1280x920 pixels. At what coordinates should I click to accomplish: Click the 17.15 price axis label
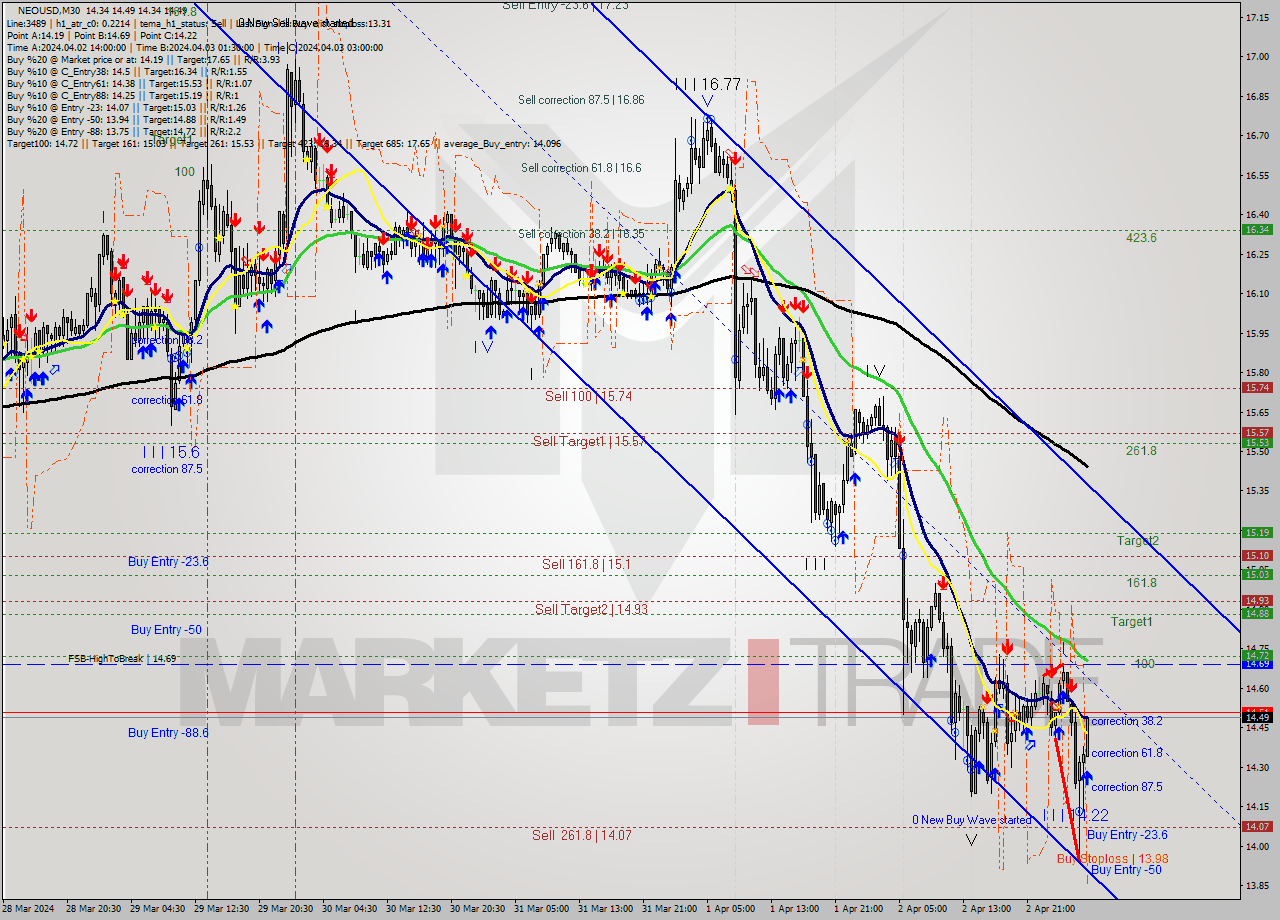1256,17
